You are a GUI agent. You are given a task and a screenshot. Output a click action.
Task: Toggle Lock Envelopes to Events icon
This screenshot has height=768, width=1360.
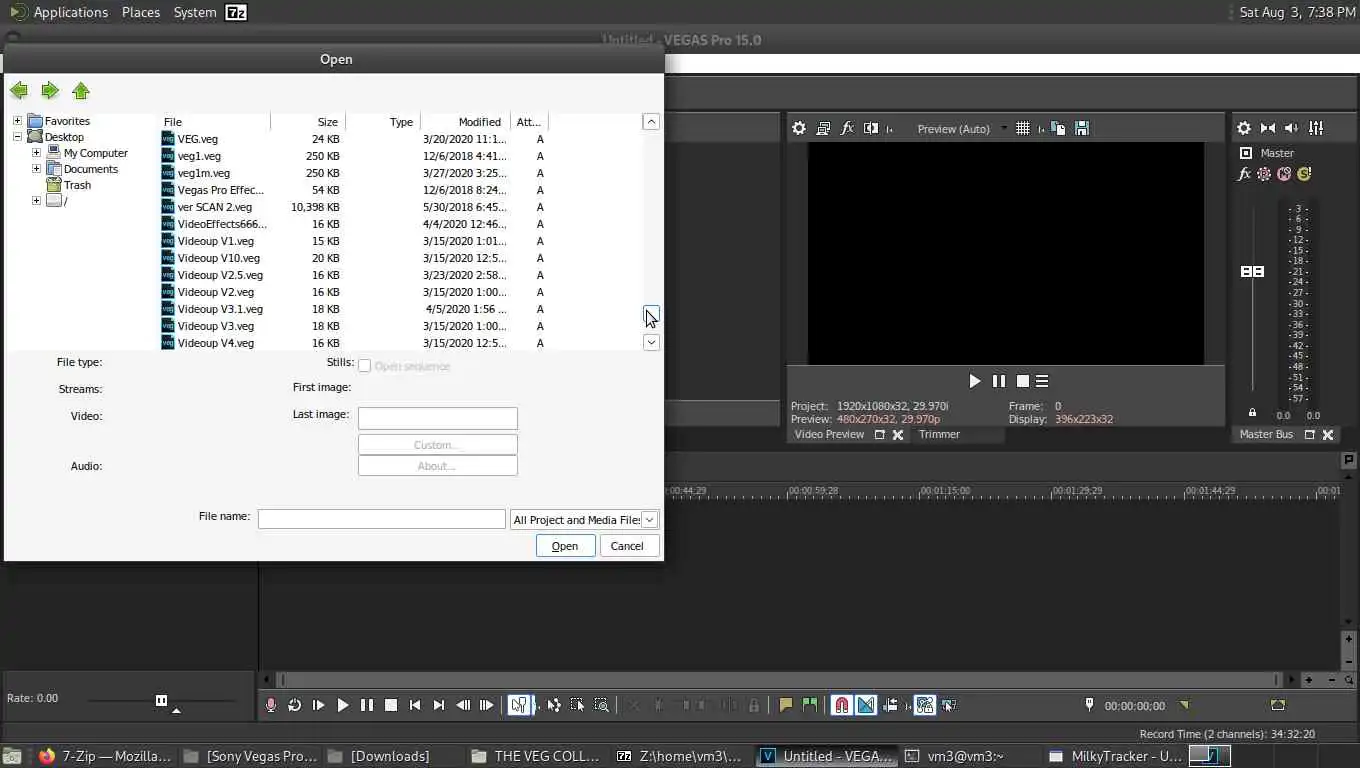925,705
